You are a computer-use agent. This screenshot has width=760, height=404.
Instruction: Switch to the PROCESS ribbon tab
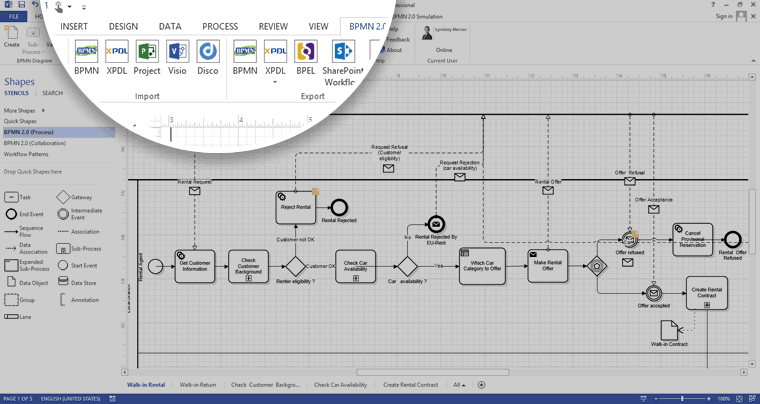[x=220, y=27]
